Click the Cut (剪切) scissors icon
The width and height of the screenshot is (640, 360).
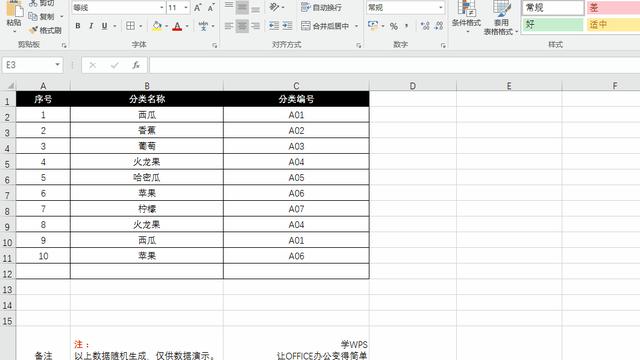(33, 3)
